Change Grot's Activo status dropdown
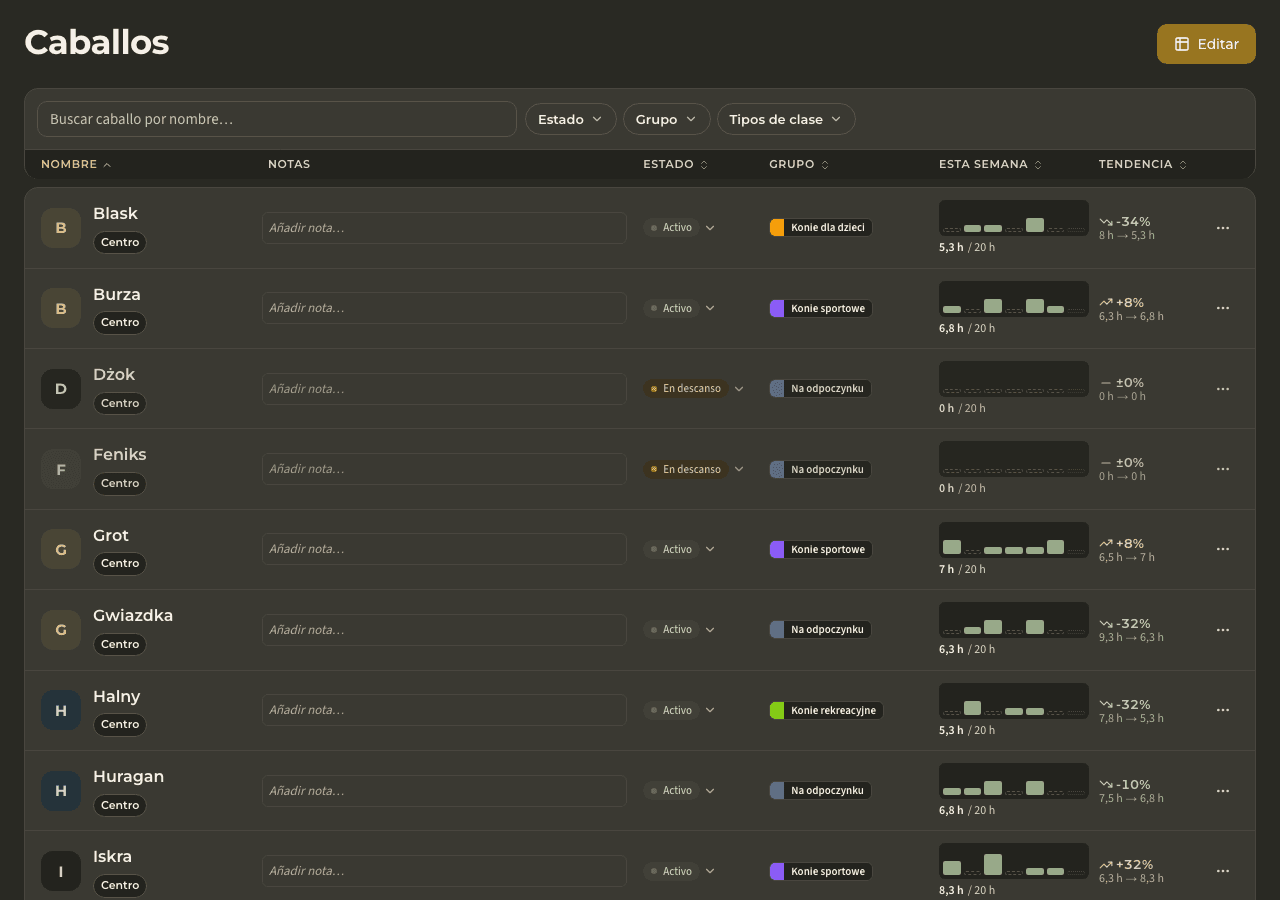Viewport: 1280px width, 900px height. click(680, 549)
